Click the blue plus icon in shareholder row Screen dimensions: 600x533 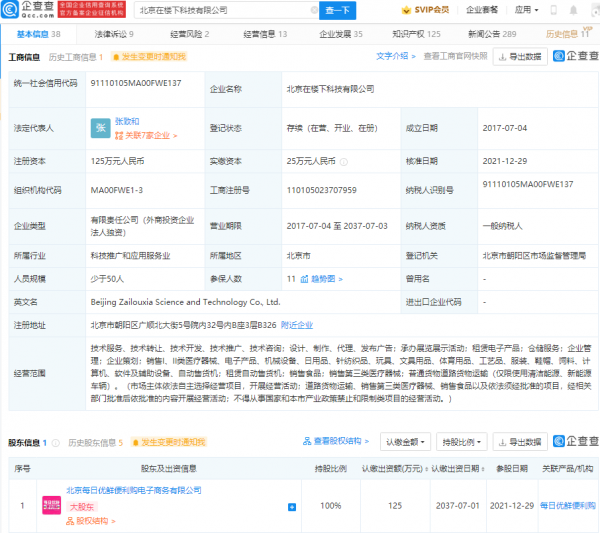292,507
